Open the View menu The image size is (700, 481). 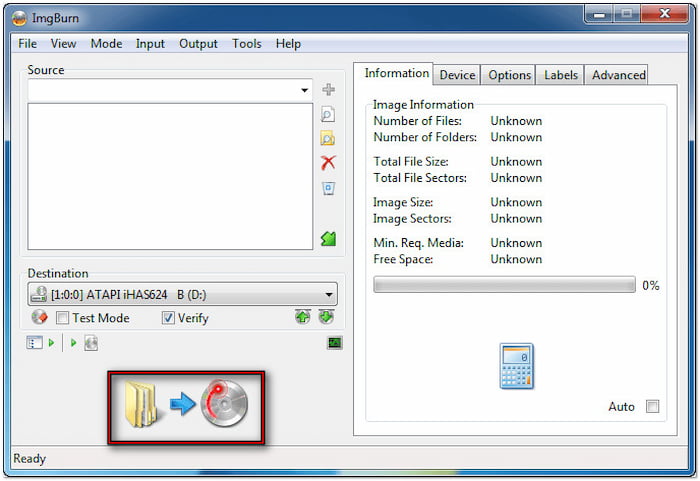pos(63,44)
